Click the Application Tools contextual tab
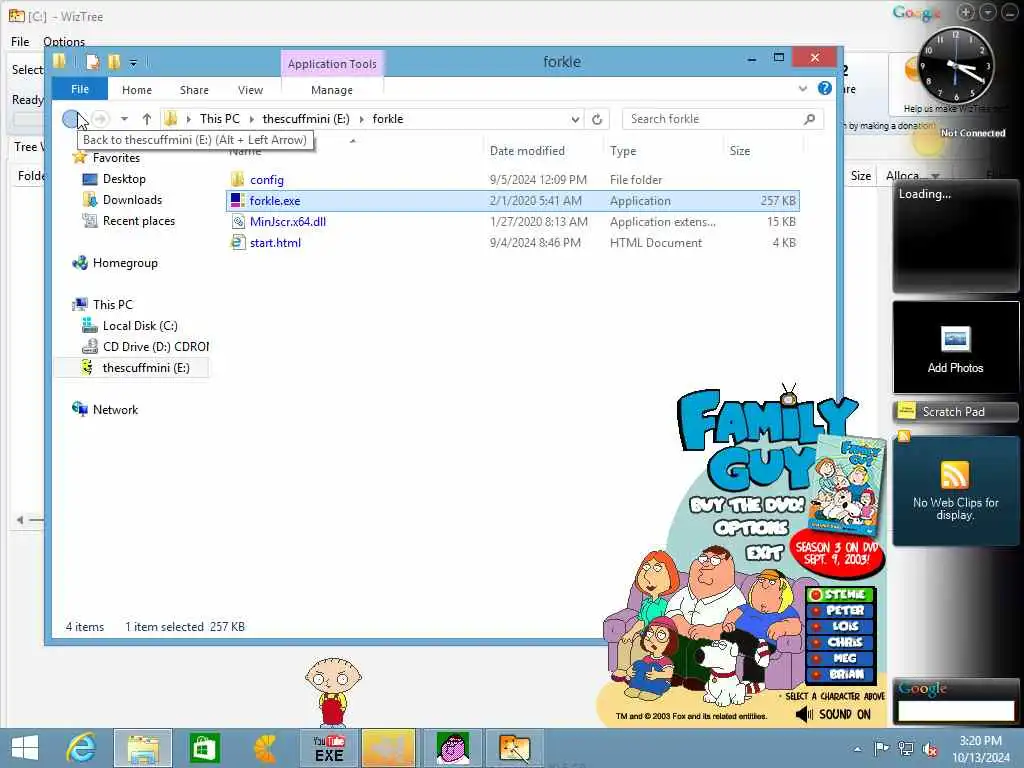The height and width of the screenshot is (768, 1024). click(332, 64)
